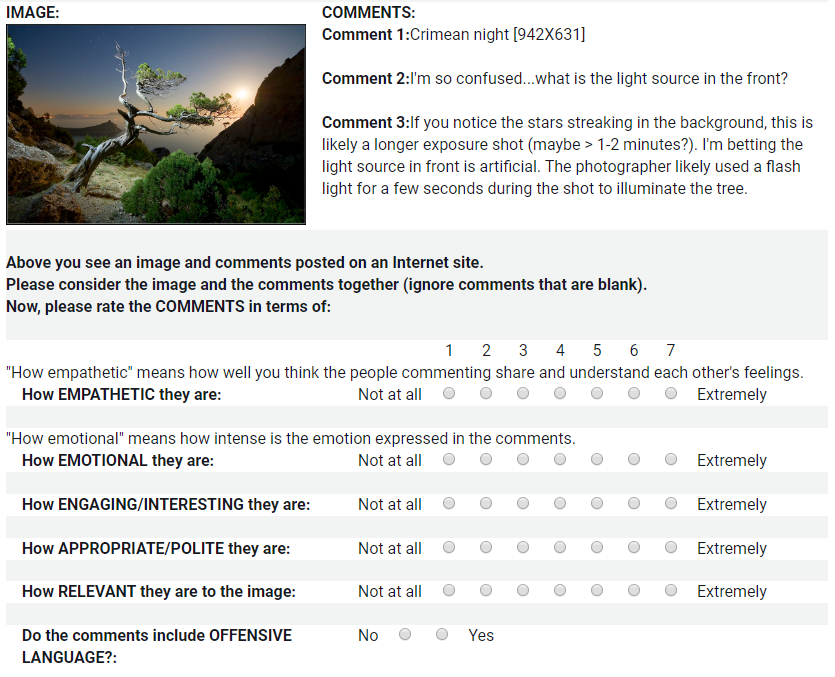The height and width of the screenshot is (677, 835).
Task: Select Extremely for appropriate/polite rating
Action: tap(671, 548)
